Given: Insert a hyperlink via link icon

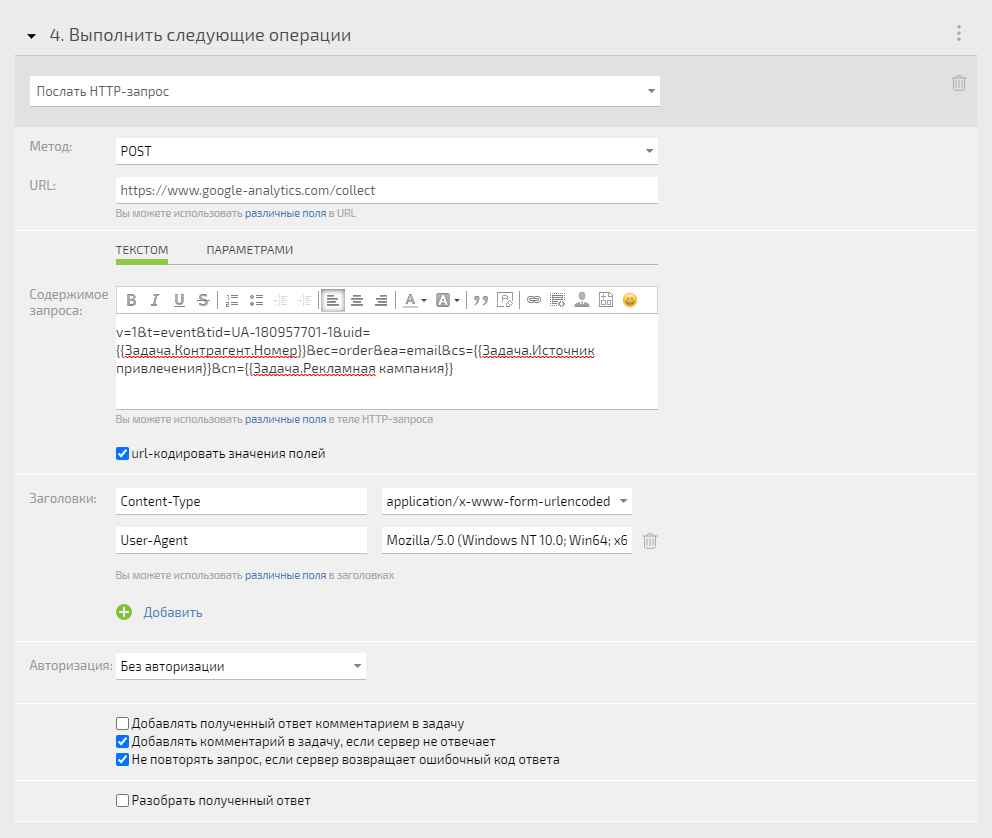Looking at the screenshot, I should click(534, 300).
